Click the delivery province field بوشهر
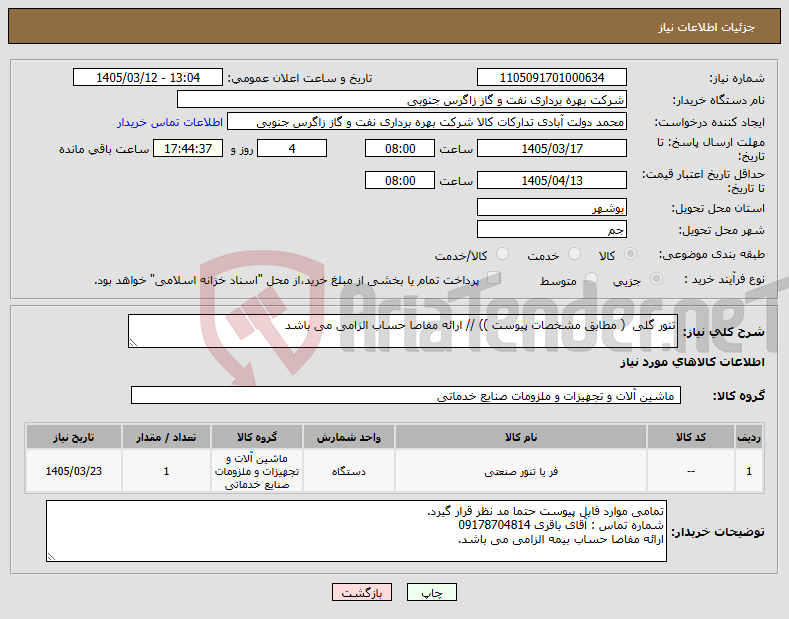Viewport: 789px width, 619px height. coord(551,207)
